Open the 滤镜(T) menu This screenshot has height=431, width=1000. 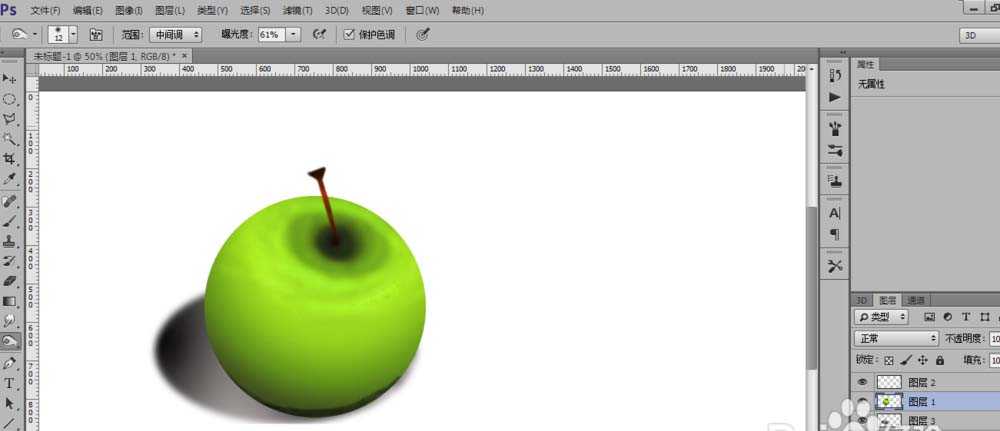click(297, 10)
